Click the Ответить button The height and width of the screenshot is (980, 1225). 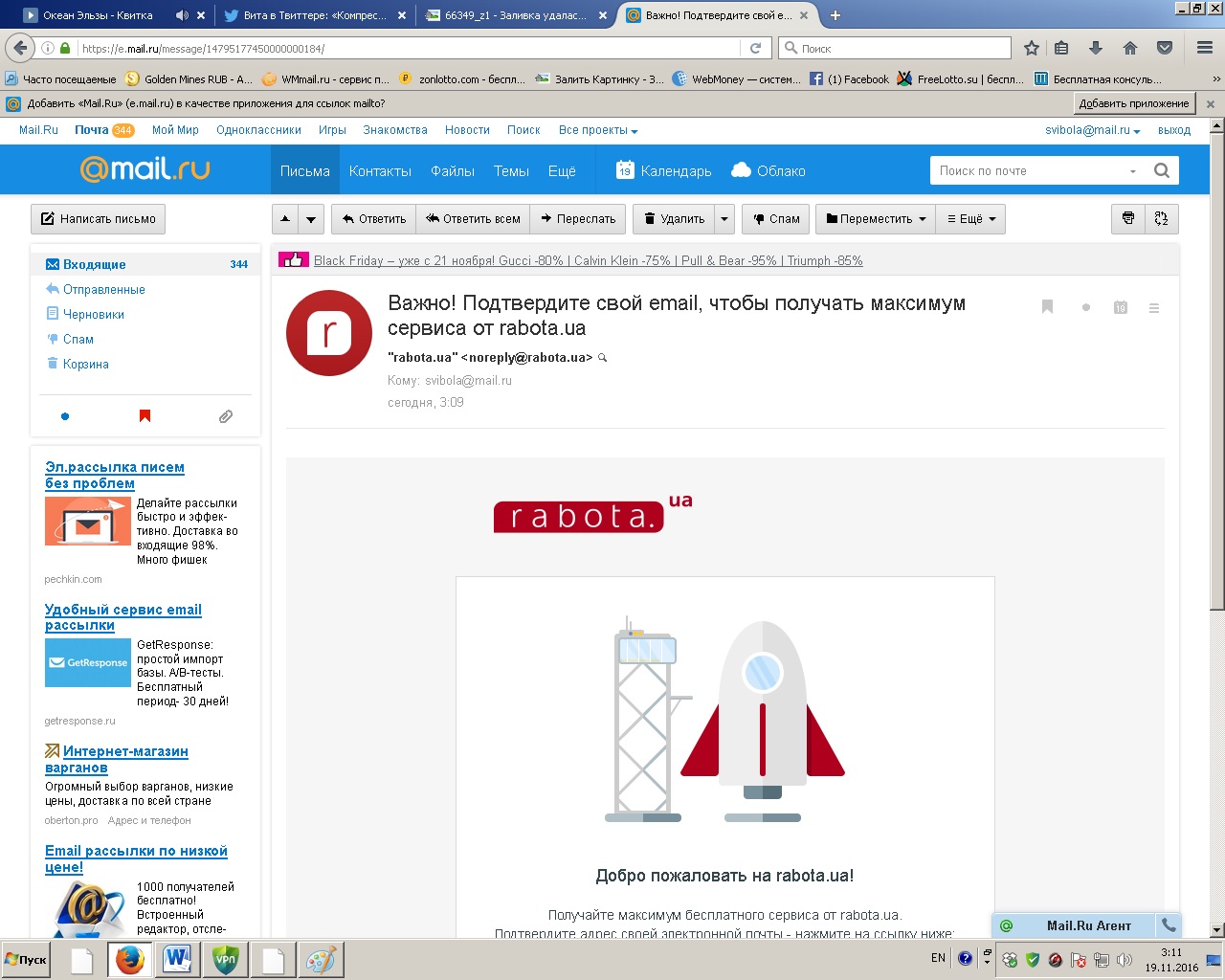tap(374, 219)
